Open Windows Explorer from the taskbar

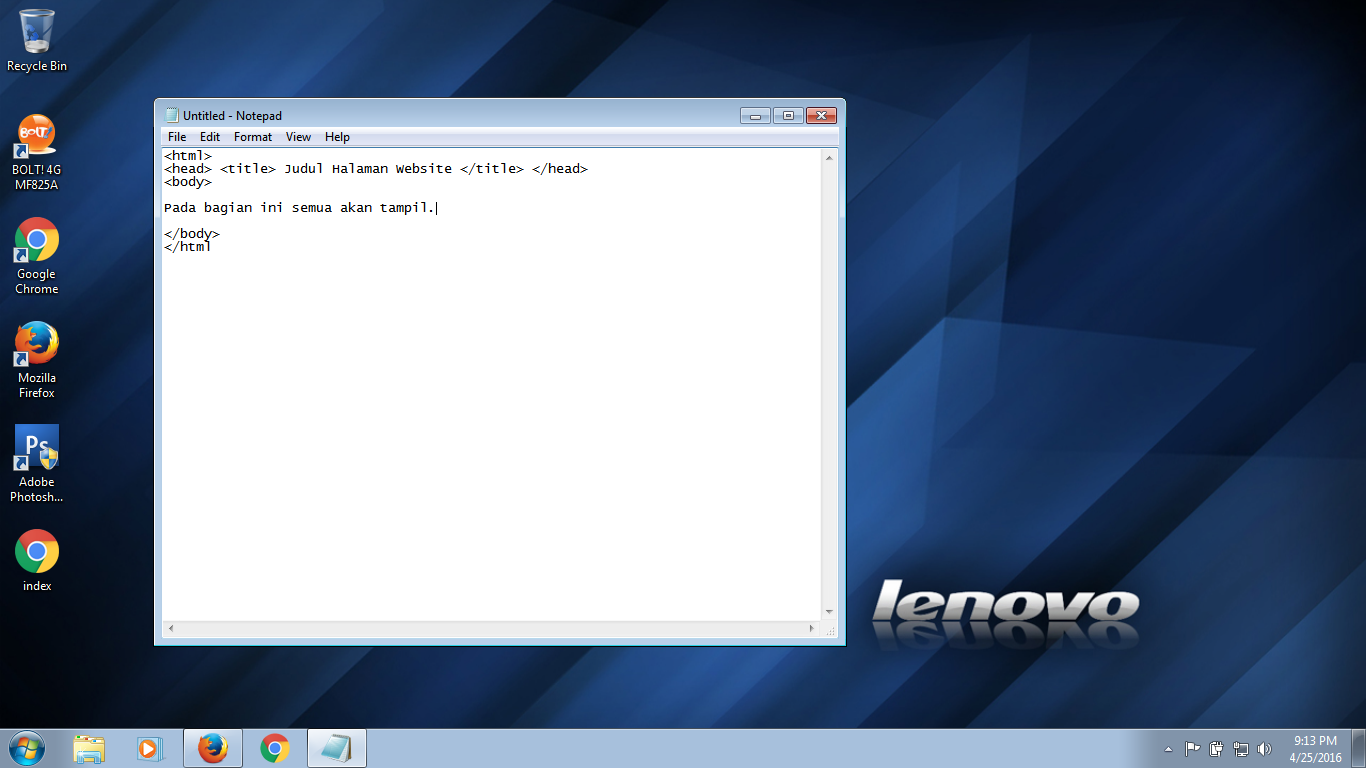point(90,747)
